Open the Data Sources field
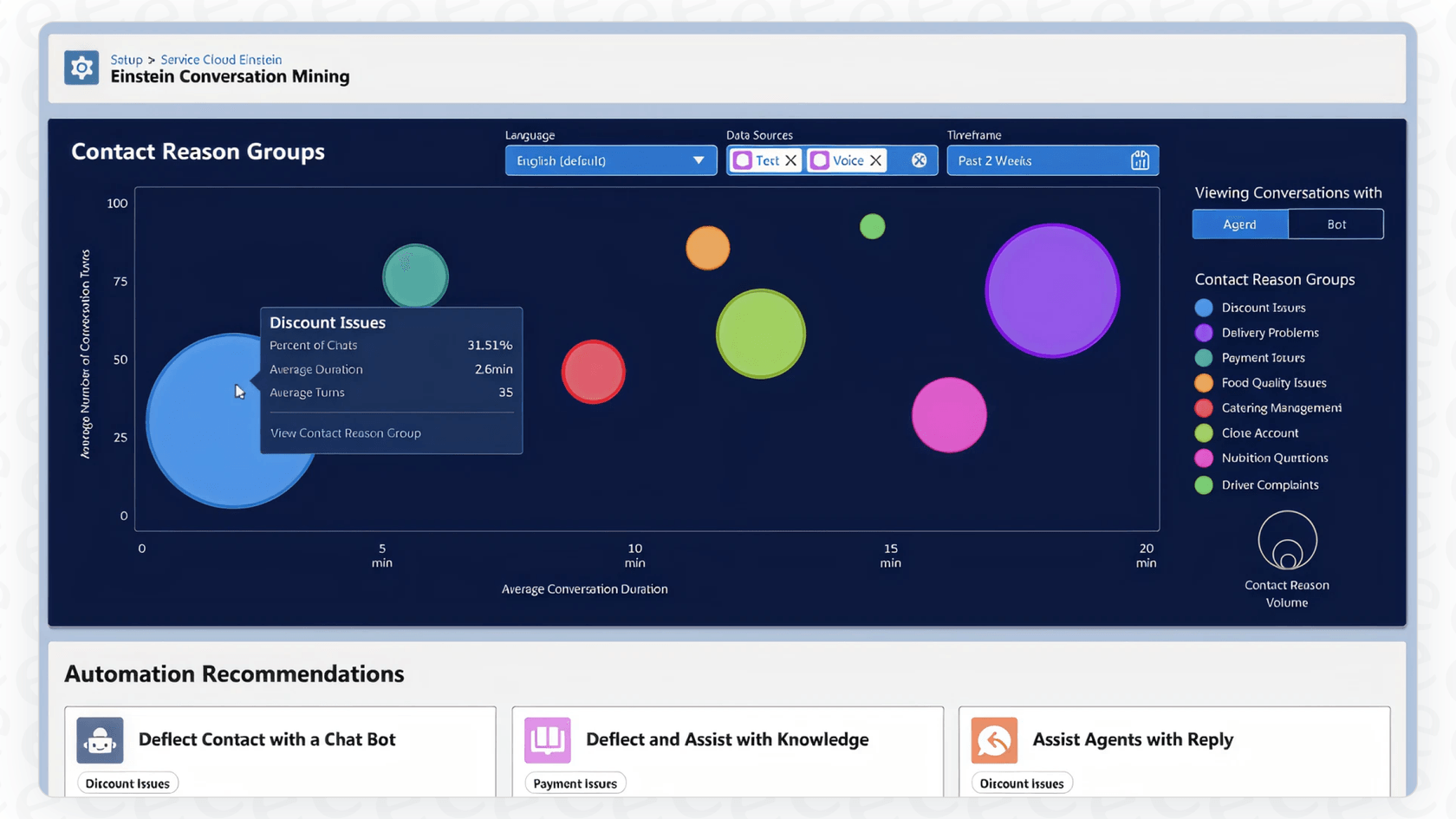The height and width of the screenshot is (819, 1456). click(x=831, y=160)
